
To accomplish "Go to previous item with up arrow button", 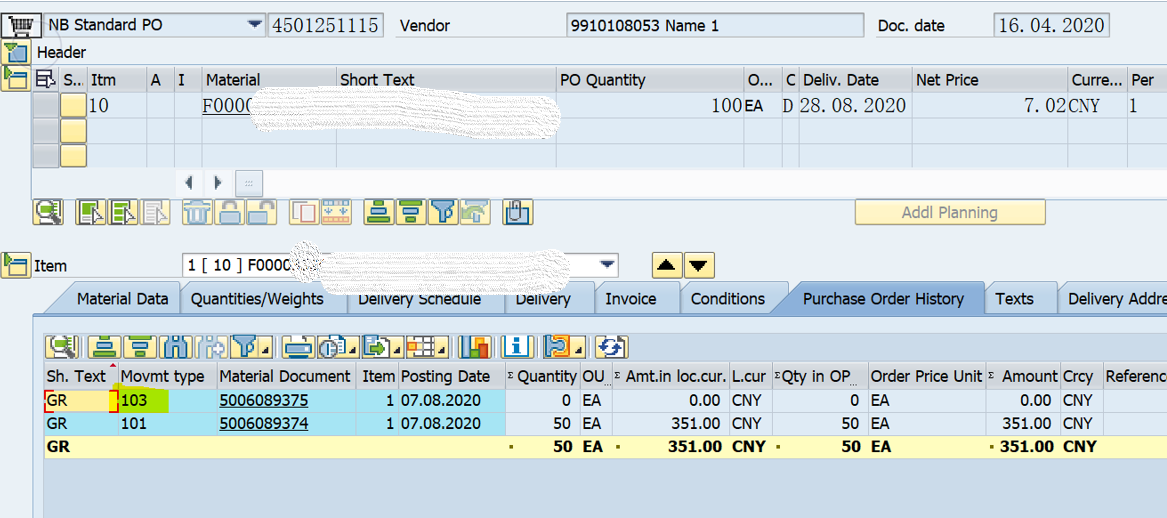I will [666, 264].
